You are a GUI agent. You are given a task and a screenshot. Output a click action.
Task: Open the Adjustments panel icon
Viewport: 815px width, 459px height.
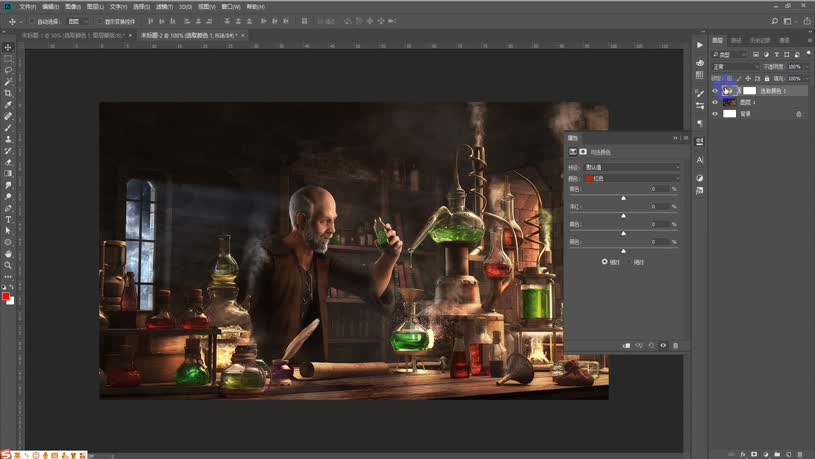click(700, 178)
